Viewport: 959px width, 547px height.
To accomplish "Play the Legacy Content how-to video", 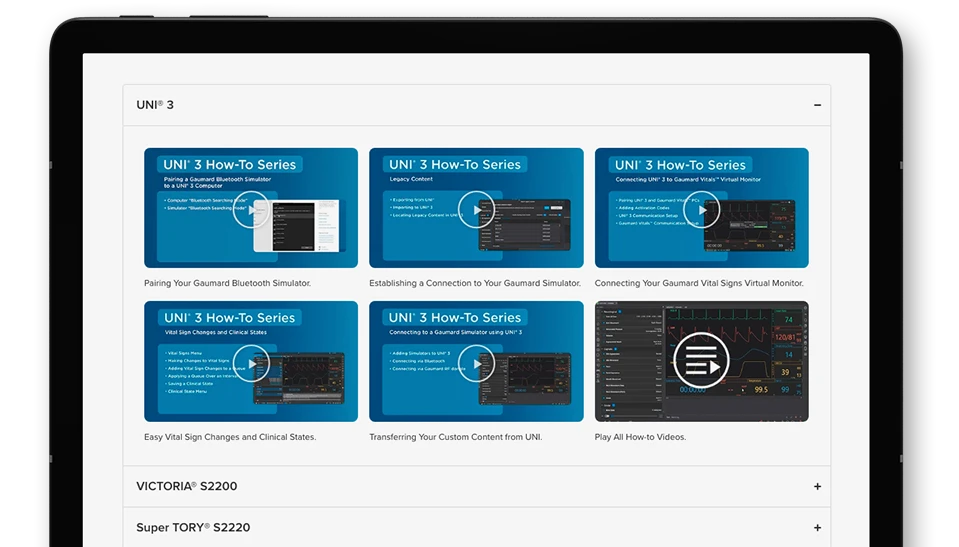I will [x=476, y=209].
